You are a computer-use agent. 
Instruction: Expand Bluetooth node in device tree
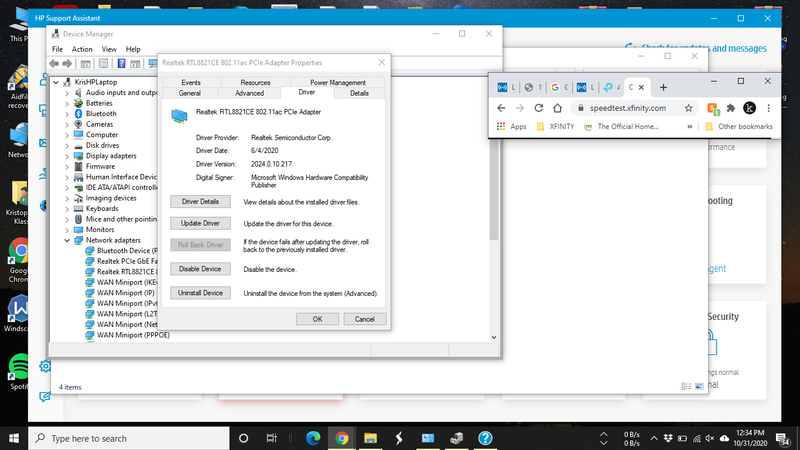(67, 114)
